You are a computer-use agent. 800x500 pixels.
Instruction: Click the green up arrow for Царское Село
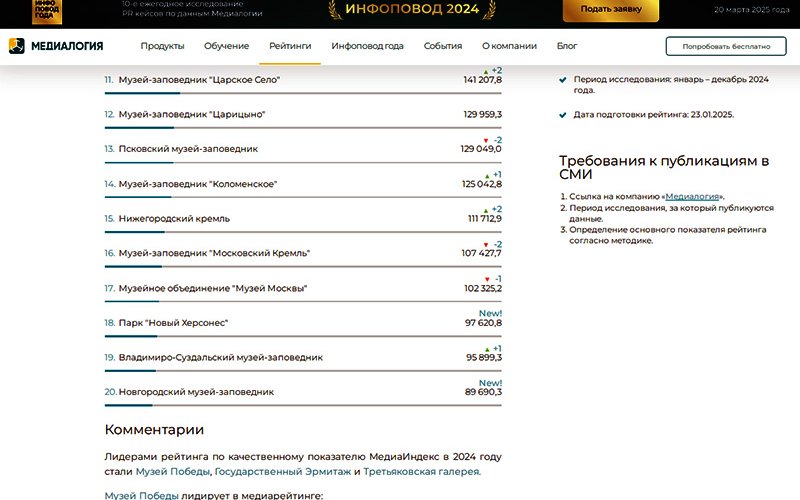pos(486,71)
